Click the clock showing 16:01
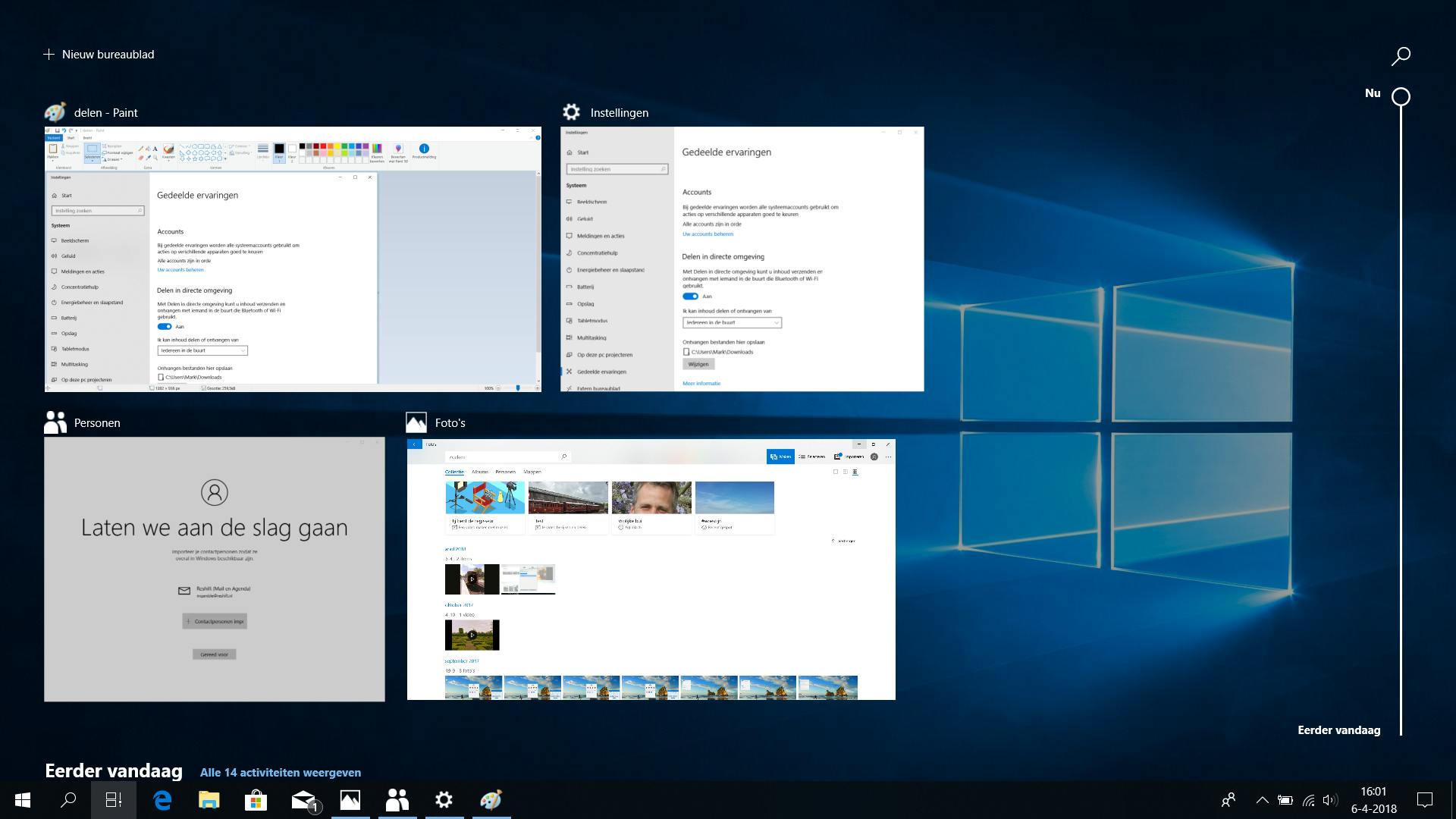Viewport: 1456px width, 819px height. [x=1373, y=800]
